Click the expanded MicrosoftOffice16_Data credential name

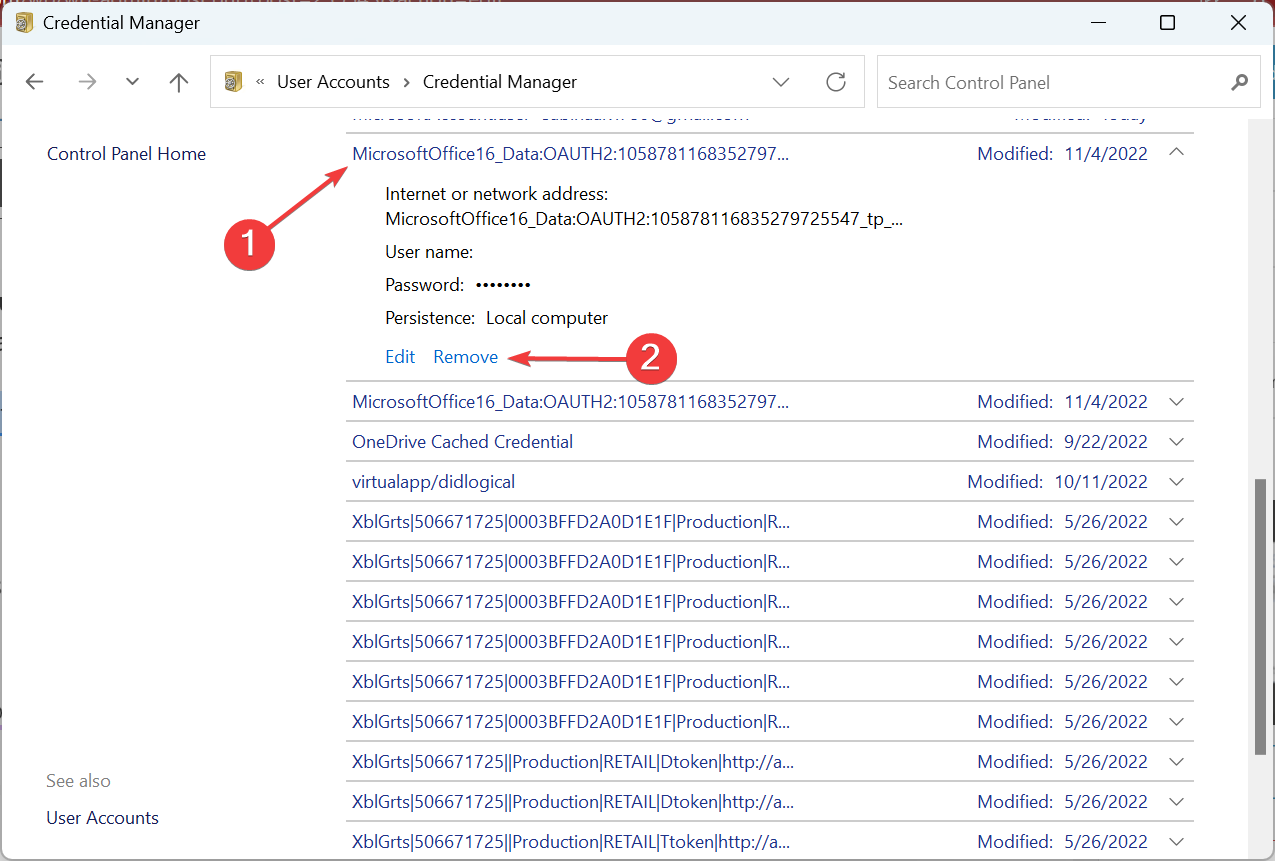pos(570,154)
